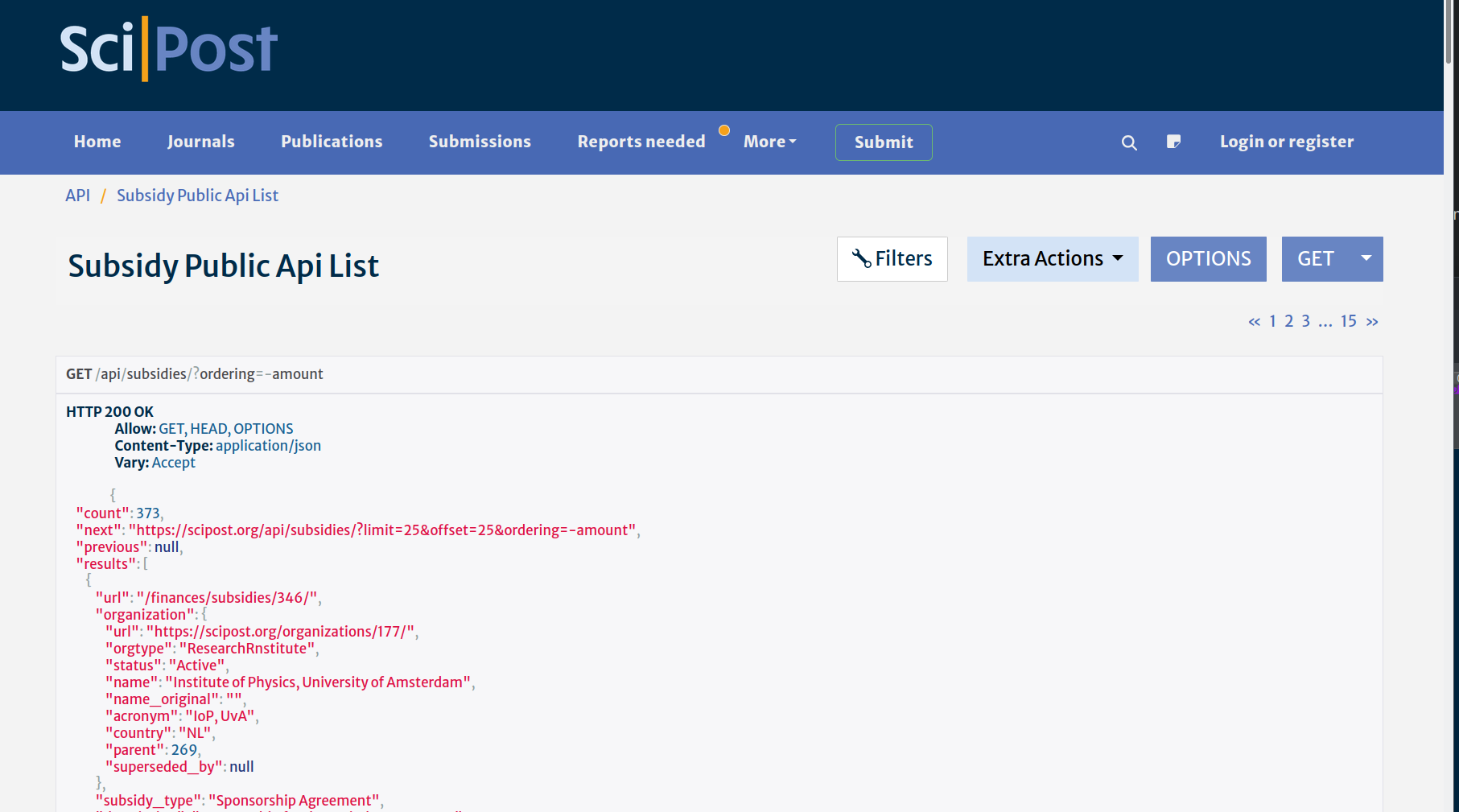Image resolution: width=1459 pixels, height=812 pixels.
Task: Go to next page with » arrow
Action: coord(1372,322)
